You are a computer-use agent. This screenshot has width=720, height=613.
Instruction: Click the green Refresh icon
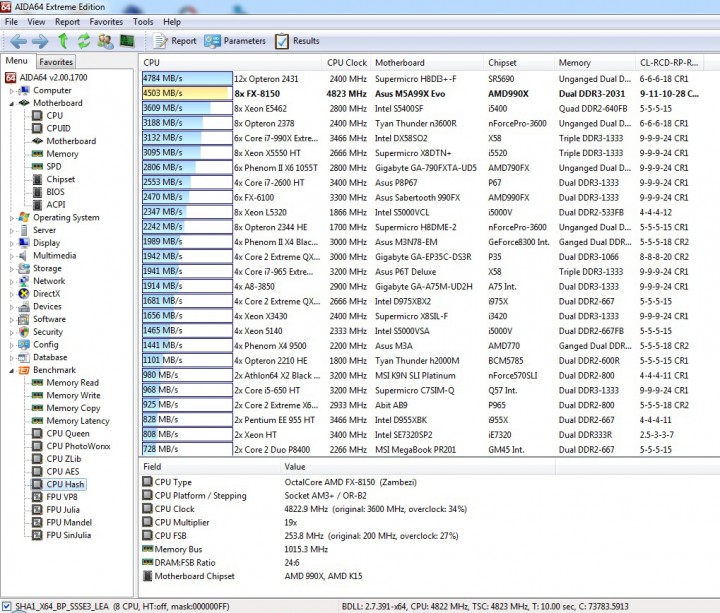click(84, 41)
